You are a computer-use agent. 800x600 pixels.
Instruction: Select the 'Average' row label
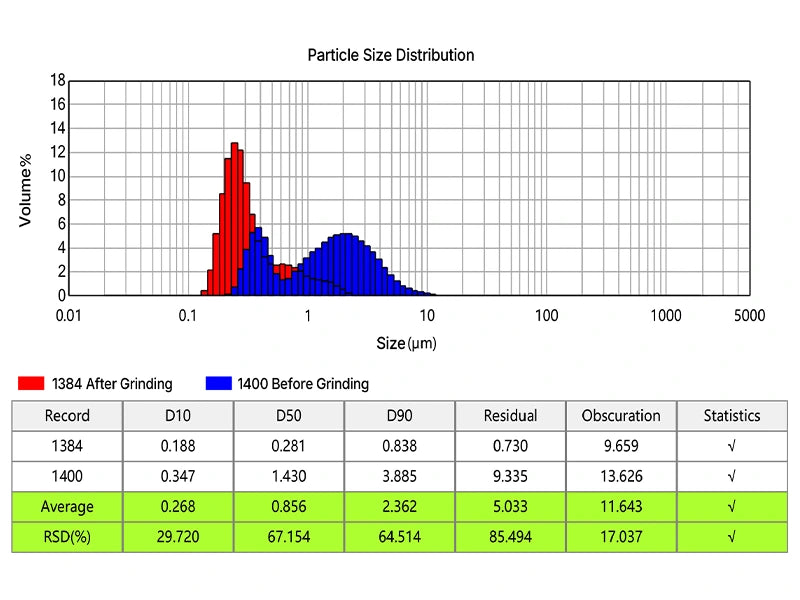pos(67,507)
